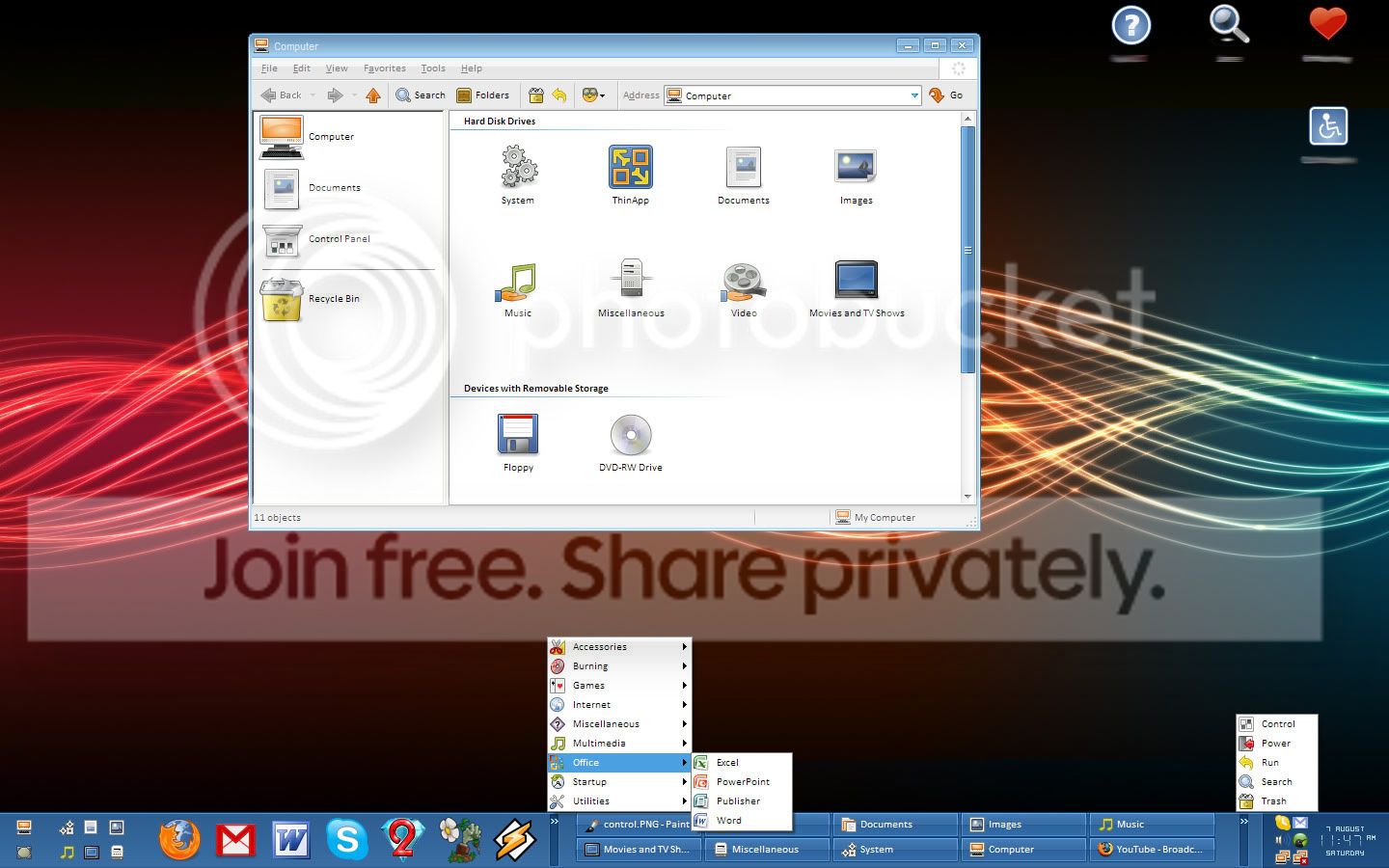Select Startup in the programs menu
Screen dimensions: 1389x868
619,782
